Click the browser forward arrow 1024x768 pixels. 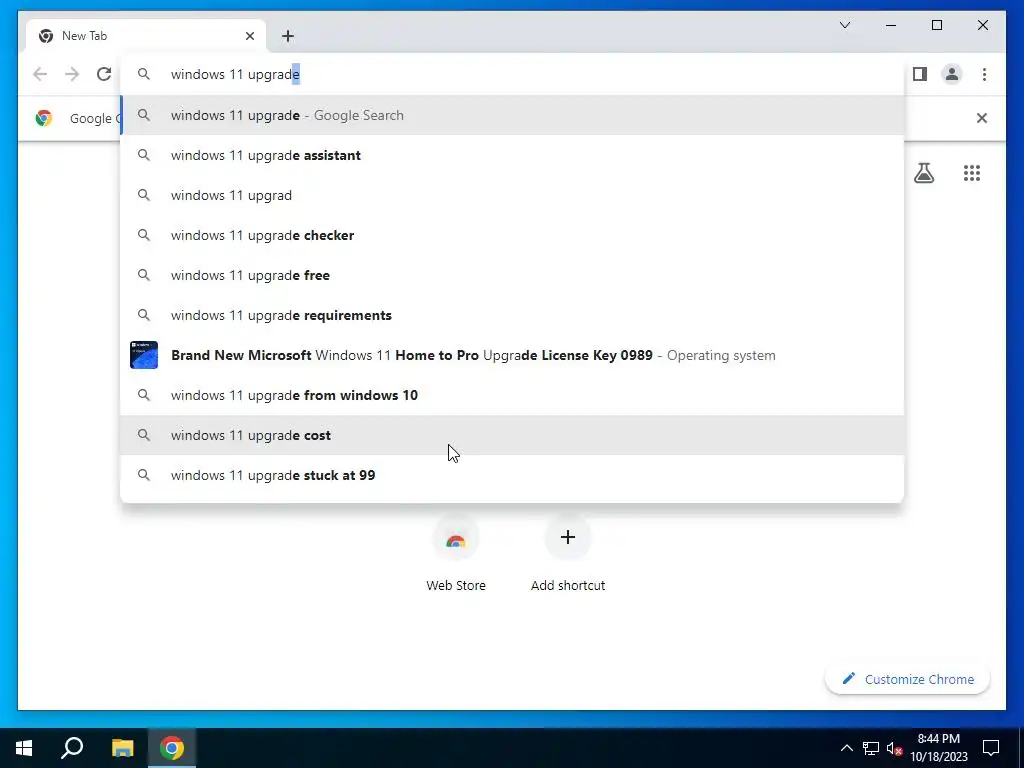[72, 74]
